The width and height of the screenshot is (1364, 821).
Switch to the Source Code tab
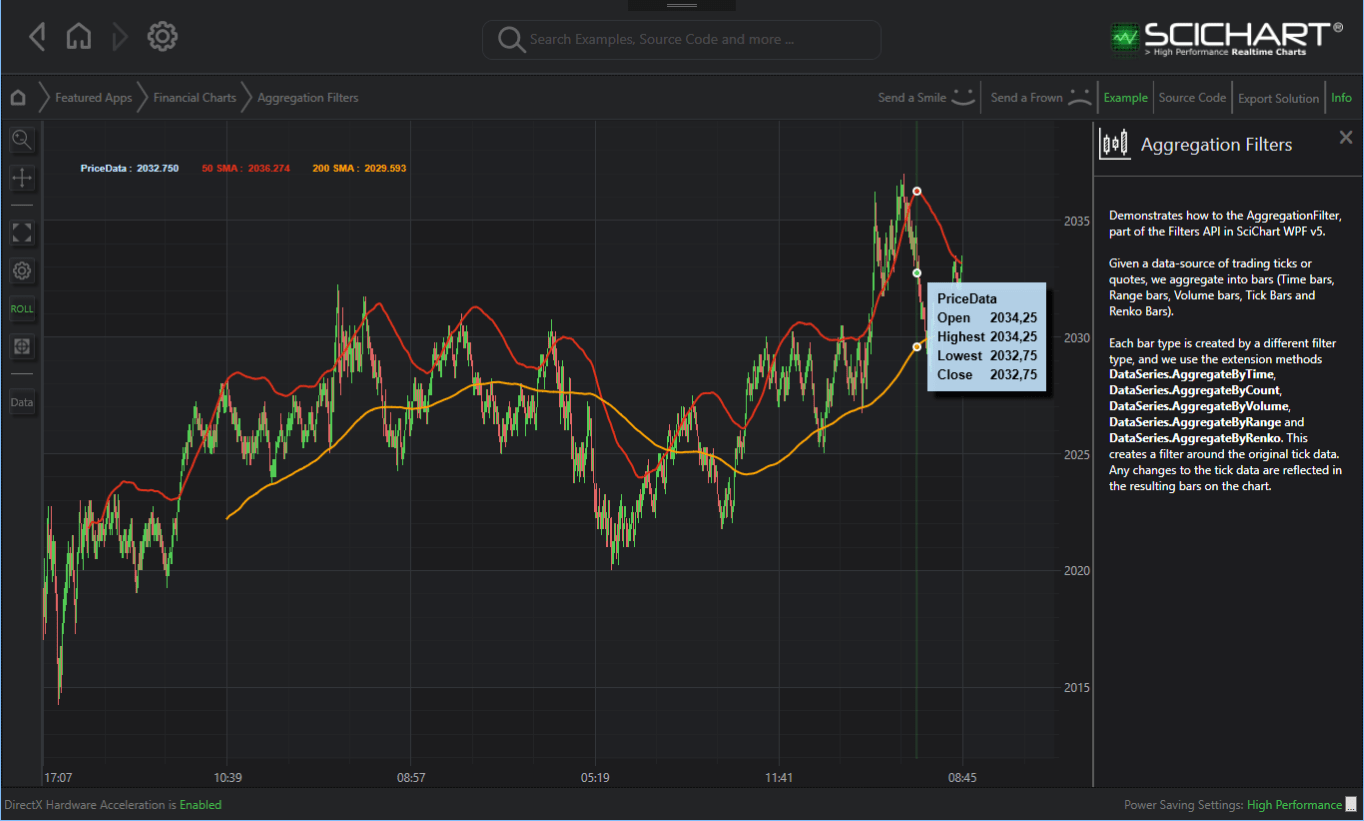[x=1192, y=97]
